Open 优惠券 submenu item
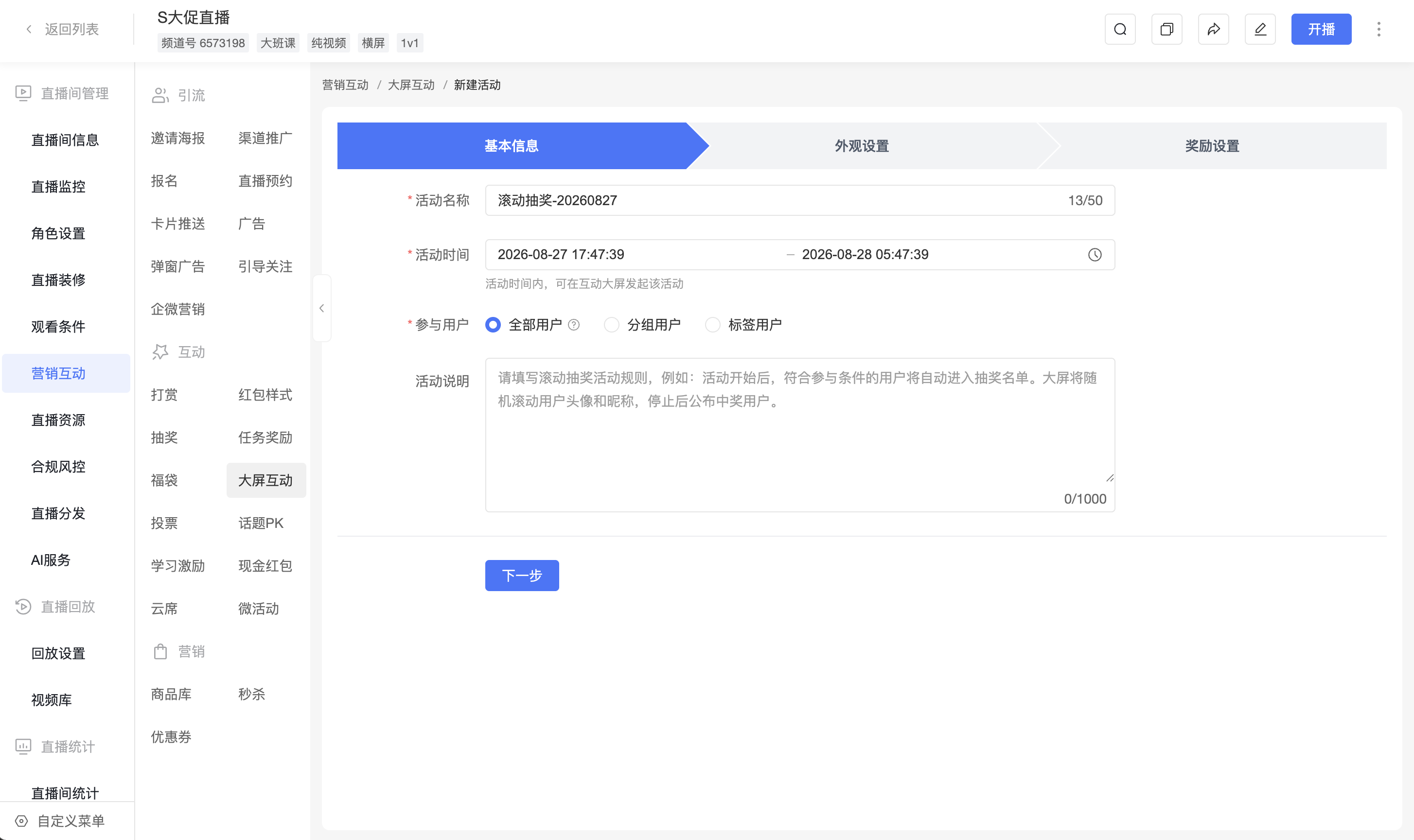Viewport: 1414px width, 840px height. coord(171,736)
